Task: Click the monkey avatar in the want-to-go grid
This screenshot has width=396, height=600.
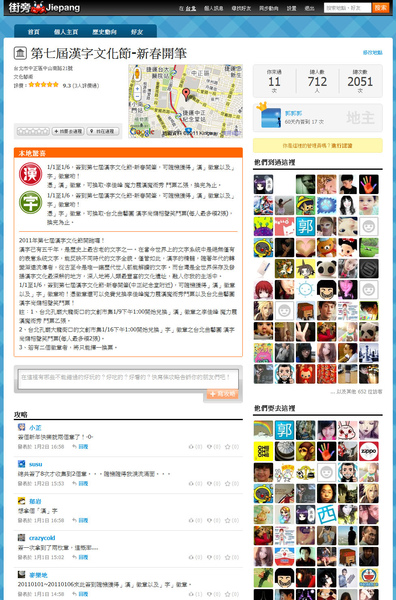Action: [305, 452]
